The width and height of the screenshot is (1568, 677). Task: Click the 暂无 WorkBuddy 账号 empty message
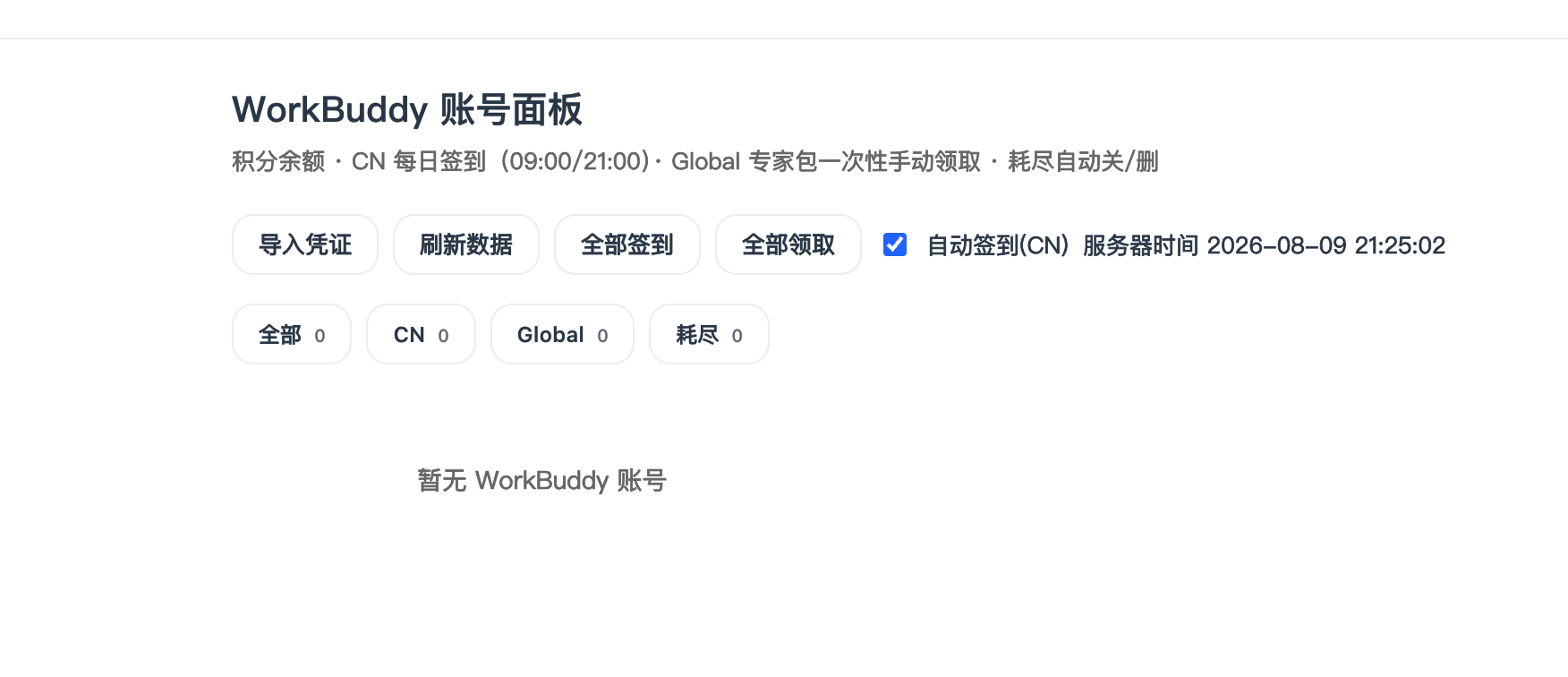click(541, 481)
